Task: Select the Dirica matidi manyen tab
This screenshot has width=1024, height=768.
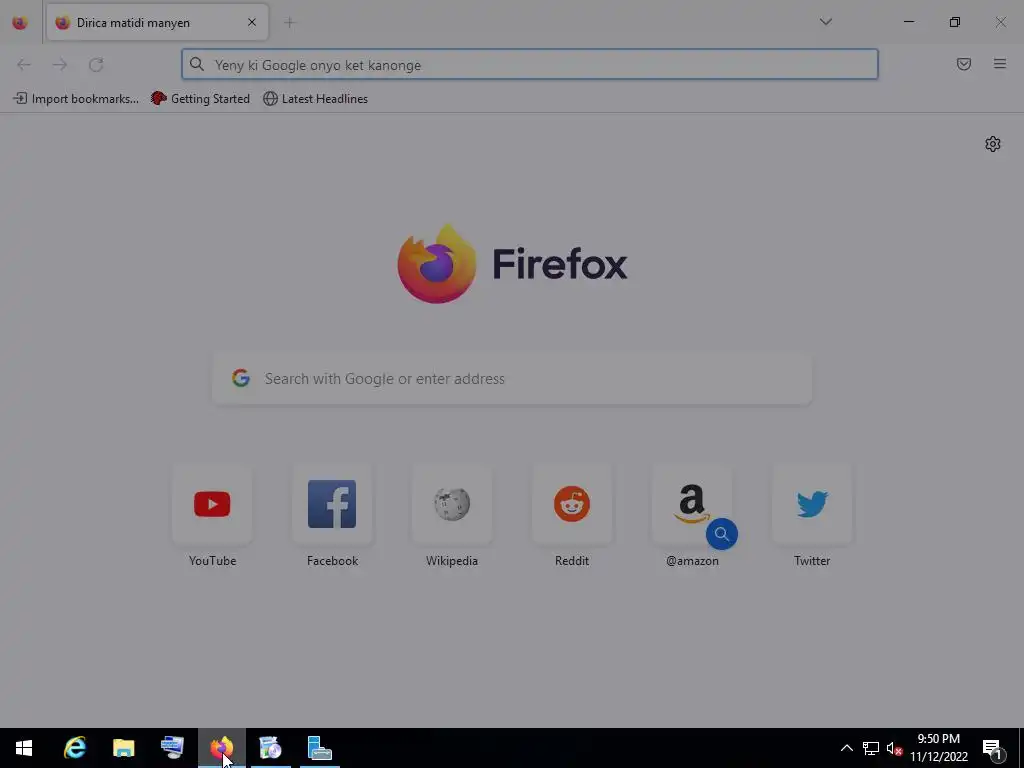Action: [157, 23]
